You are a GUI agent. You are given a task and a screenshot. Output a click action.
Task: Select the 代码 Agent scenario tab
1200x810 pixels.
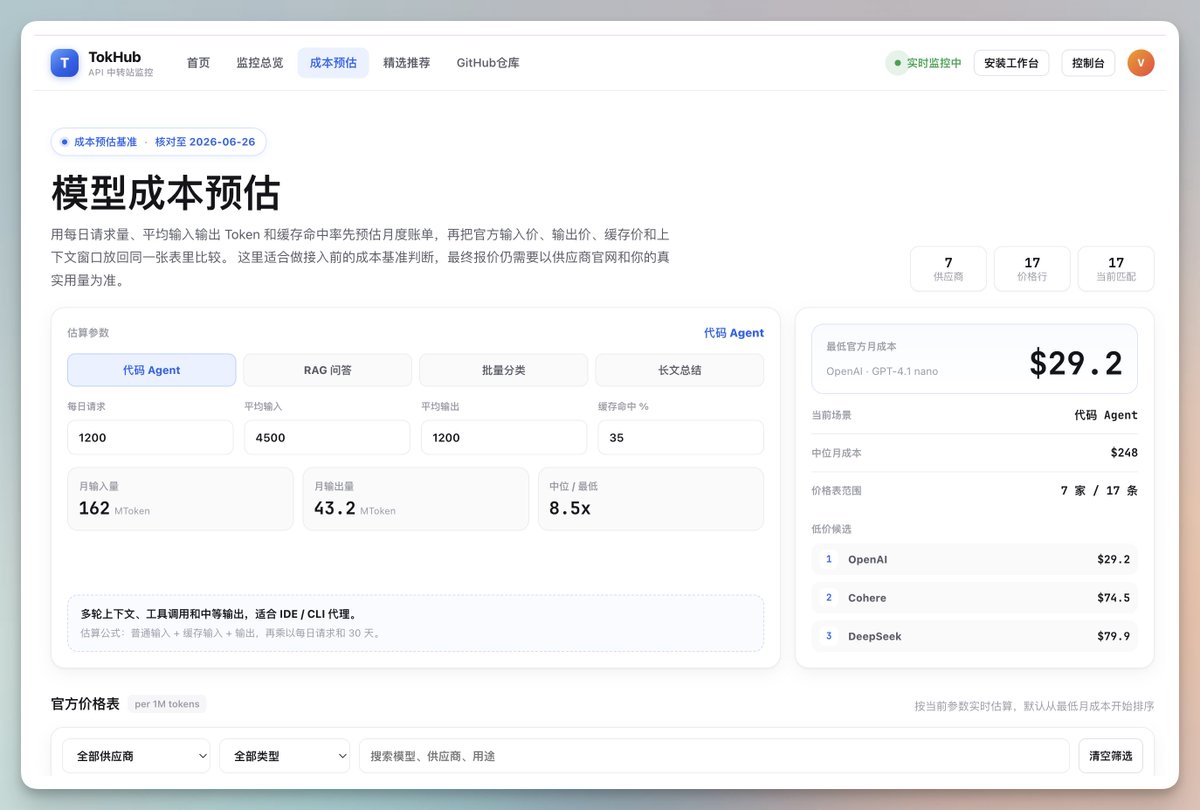click(152, 370)
